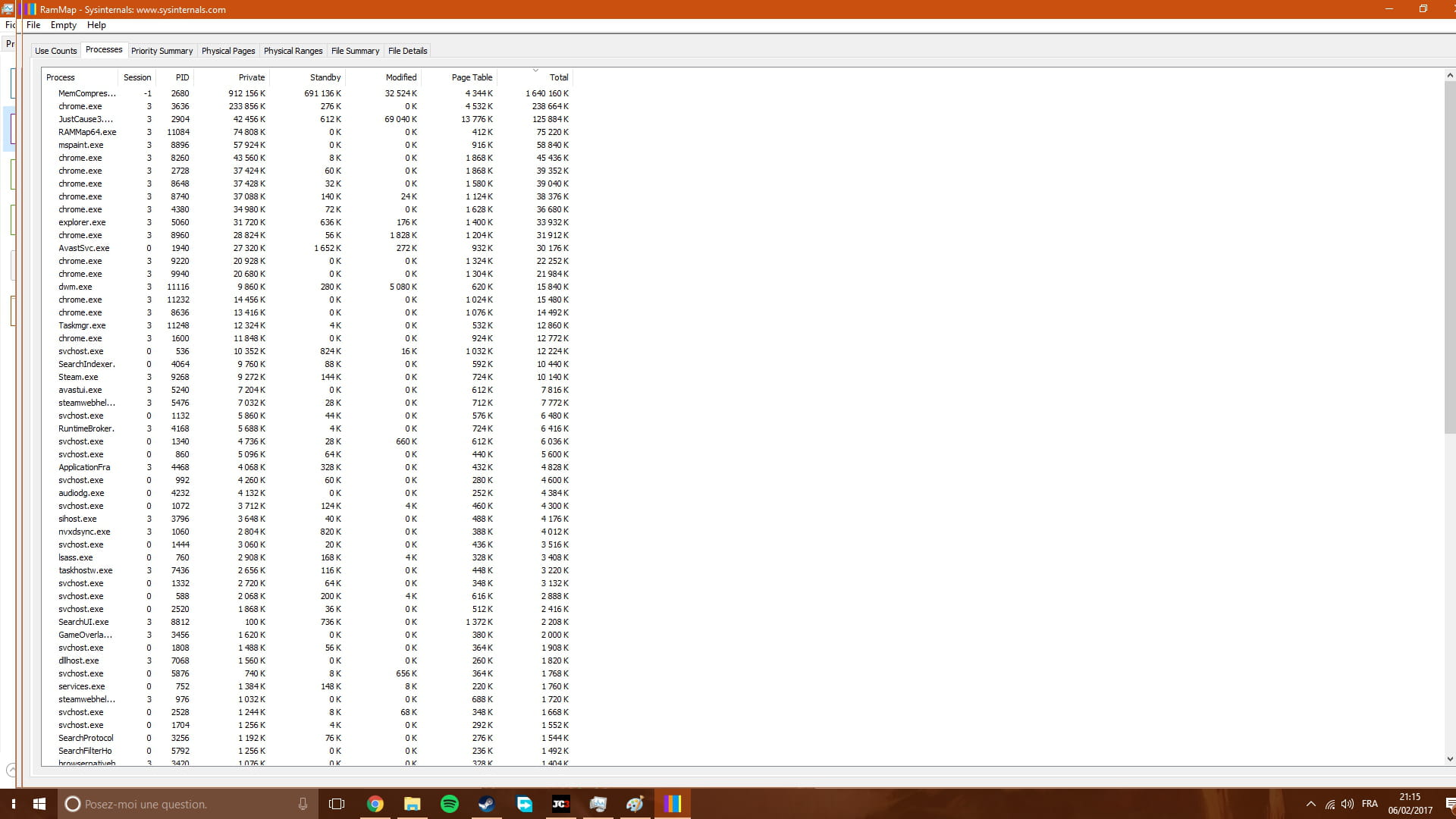This screenshot has height=819, width=1456.
Task: Select the avastui.exe process row
Action: point(307,390)
